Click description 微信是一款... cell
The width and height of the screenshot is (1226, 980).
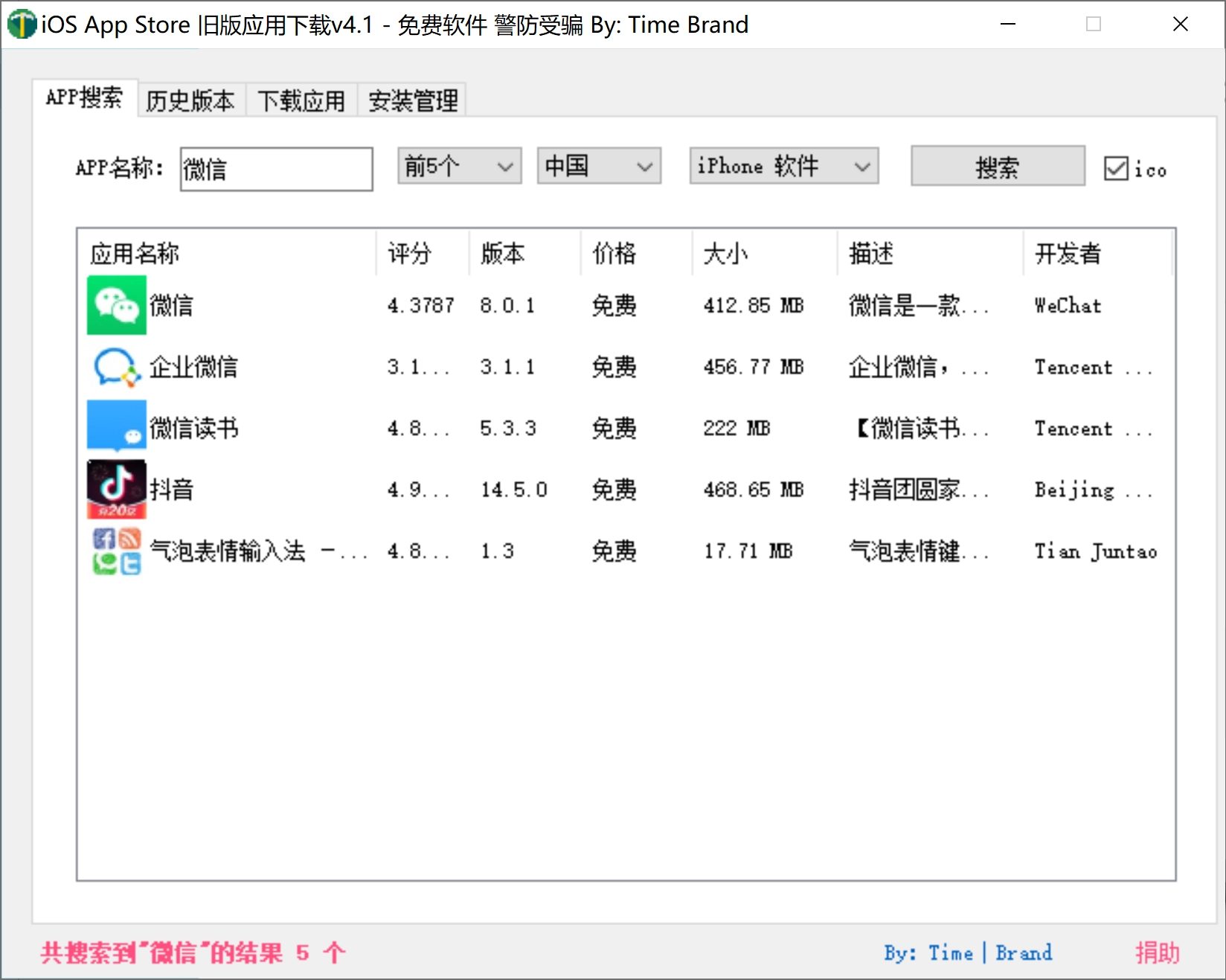point(919,305)
